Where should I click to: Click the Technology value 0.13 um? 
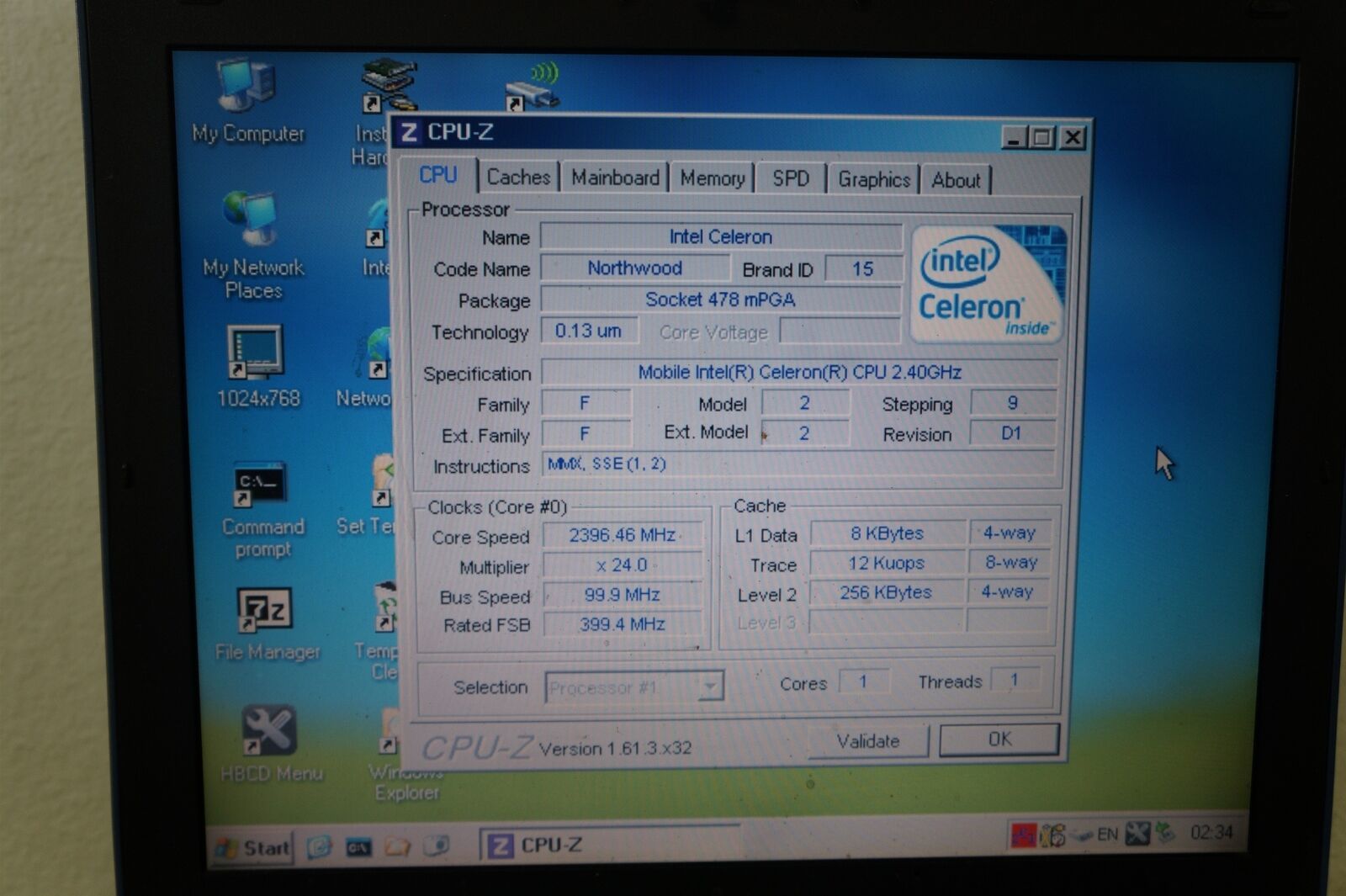point(589,331)
